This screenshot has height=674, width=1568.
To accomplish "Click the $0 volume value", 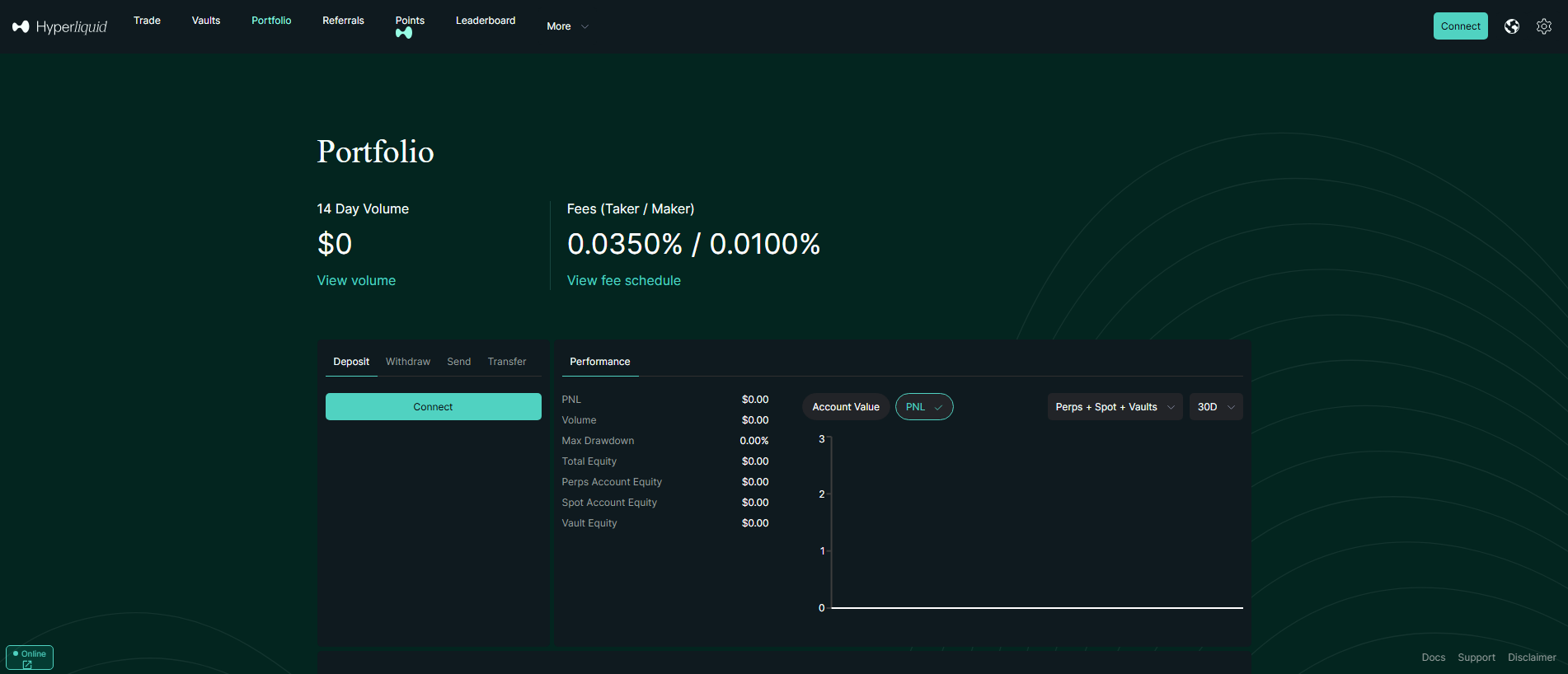I will click(x=335, y=244).
